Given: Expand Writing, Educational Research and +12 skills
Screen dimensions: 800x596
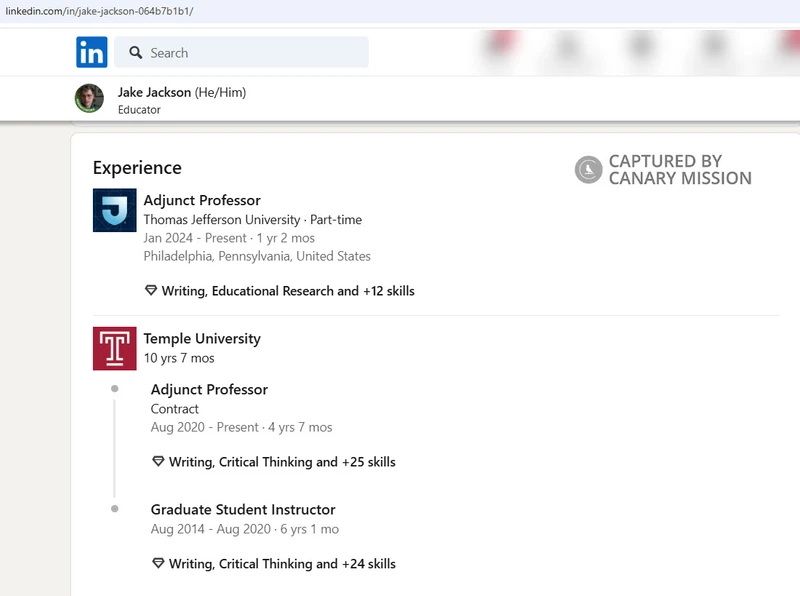Looking at the screenshot, I should [x=288, y=291].
